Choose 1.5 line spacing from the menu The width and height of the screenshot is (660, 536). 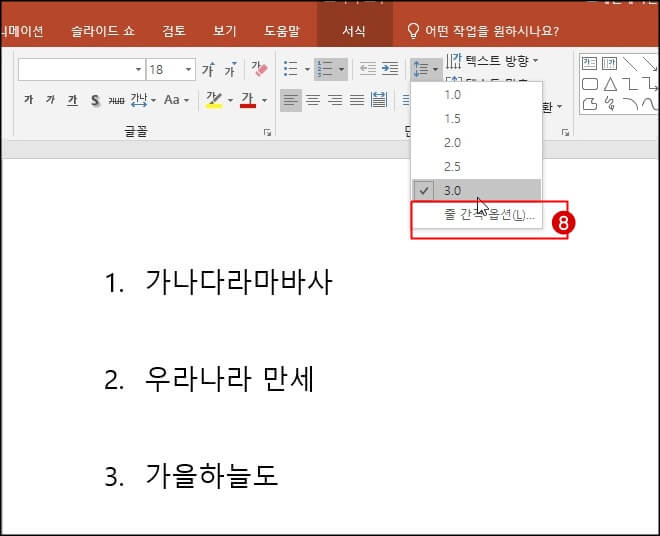click(x=476, y=119)
